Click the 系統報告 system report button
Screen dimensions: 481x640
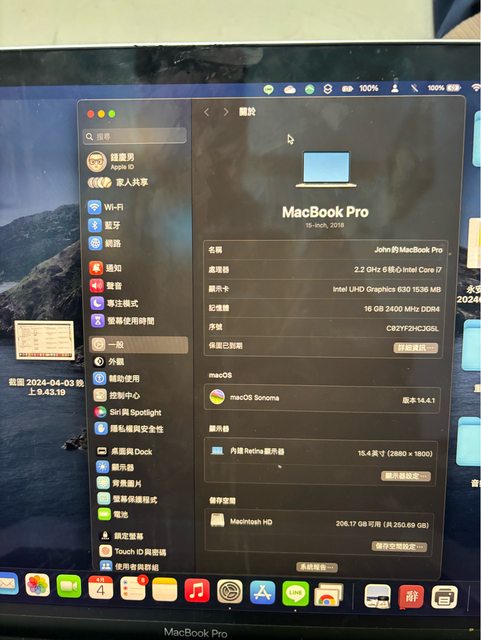[317, 567]
